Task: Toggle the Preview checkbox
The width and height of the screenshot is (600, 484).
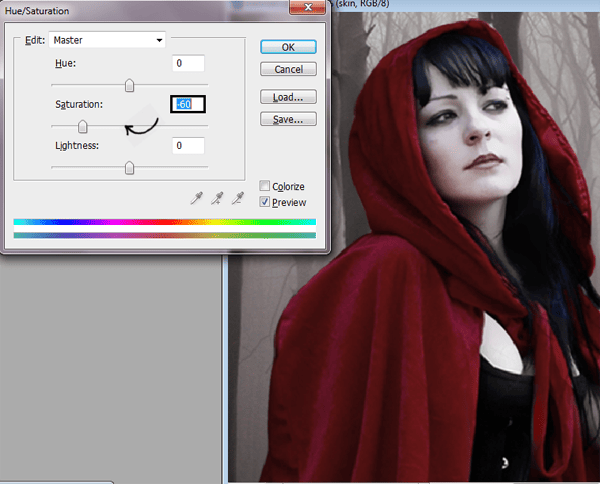Action: pyautogui.click(x=265, y=202)
